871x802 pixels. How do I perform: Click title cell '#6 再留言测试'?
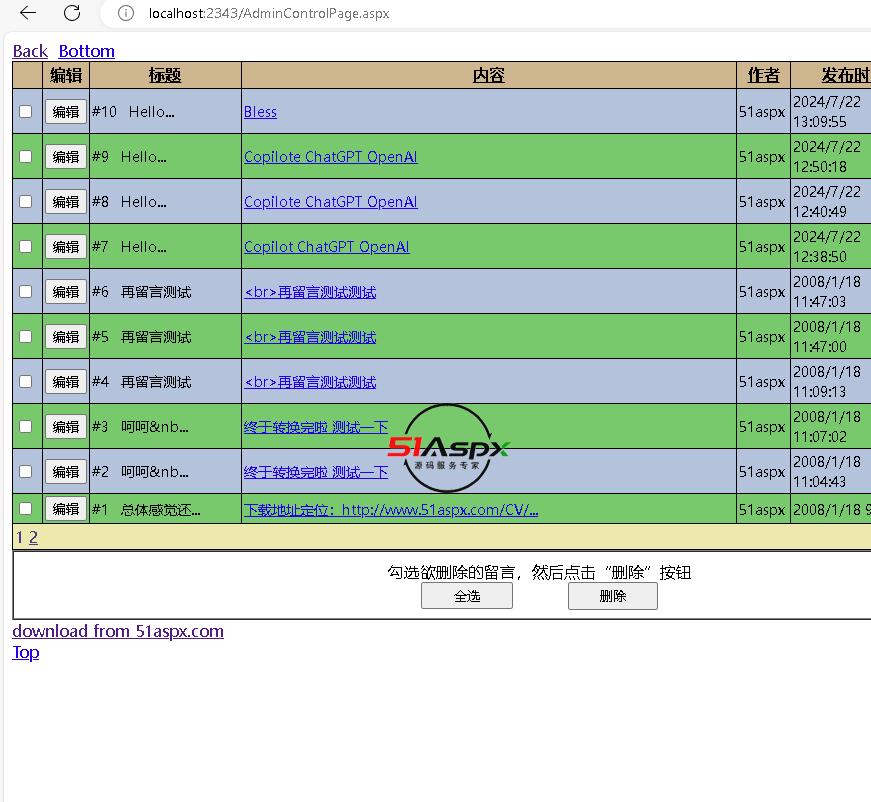click(165, 292)
